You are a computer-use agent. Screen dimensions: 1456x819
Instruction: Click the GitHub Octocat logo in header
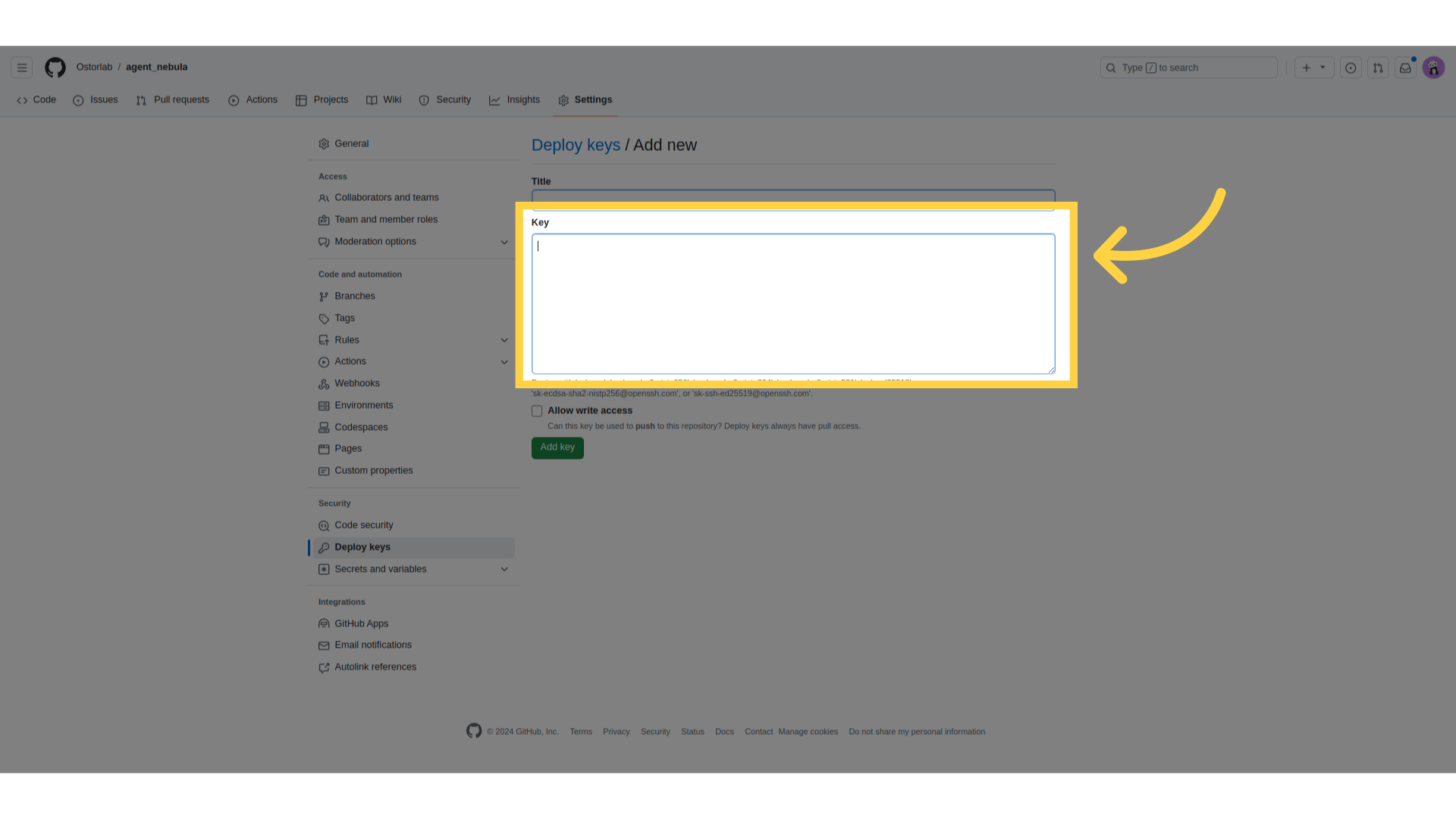coord(55,67)
